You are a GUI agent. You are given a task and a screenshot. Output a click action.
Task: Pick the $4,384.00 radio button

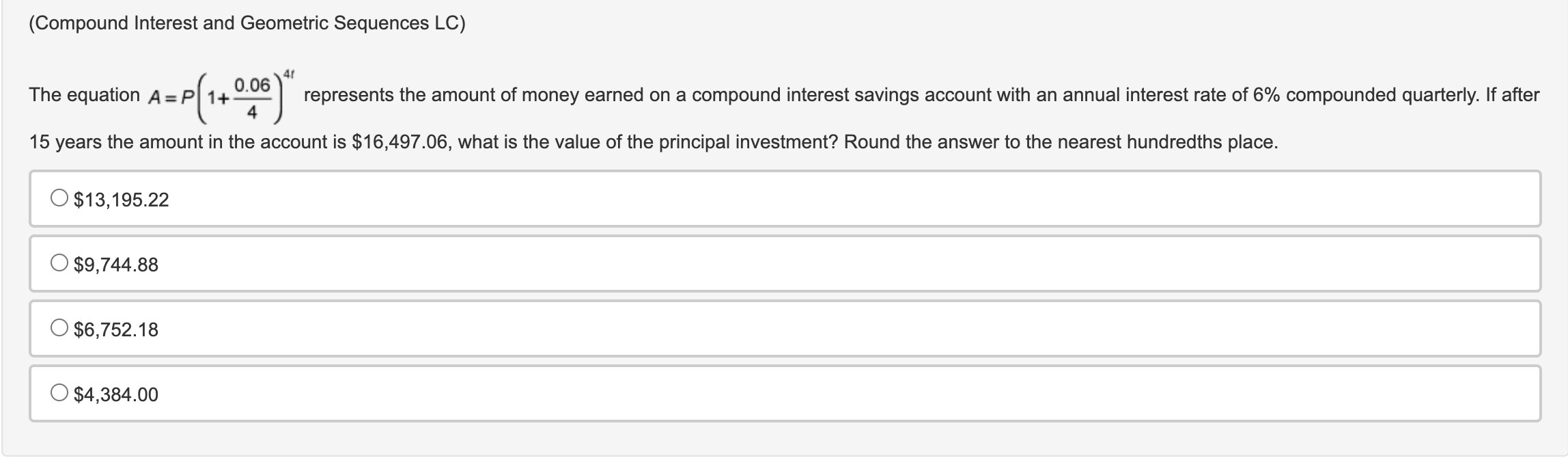click(59, 394)
